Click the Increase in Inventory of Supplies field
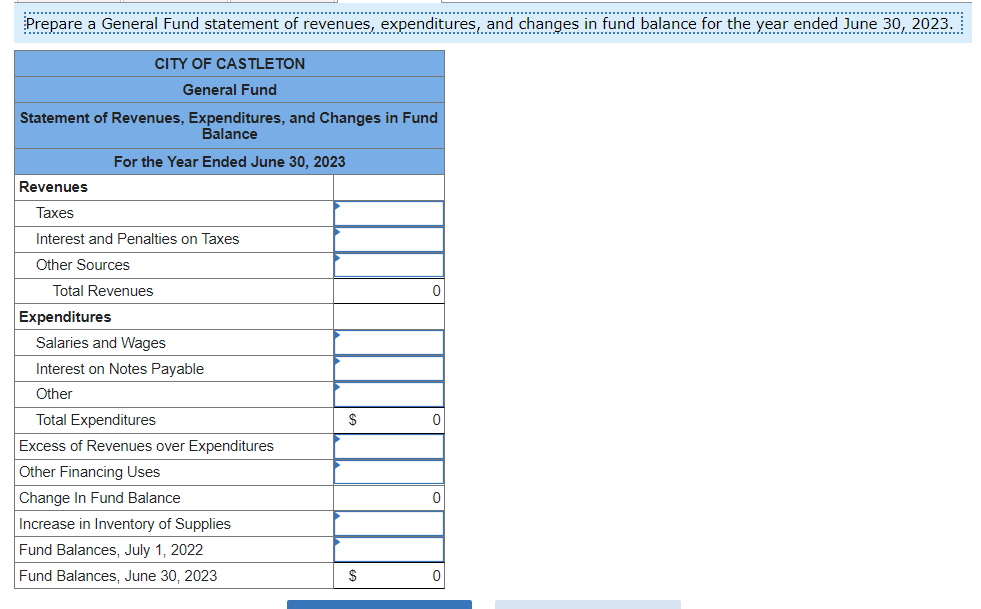Viewport: 981px width, 609px height. point(388,523)
